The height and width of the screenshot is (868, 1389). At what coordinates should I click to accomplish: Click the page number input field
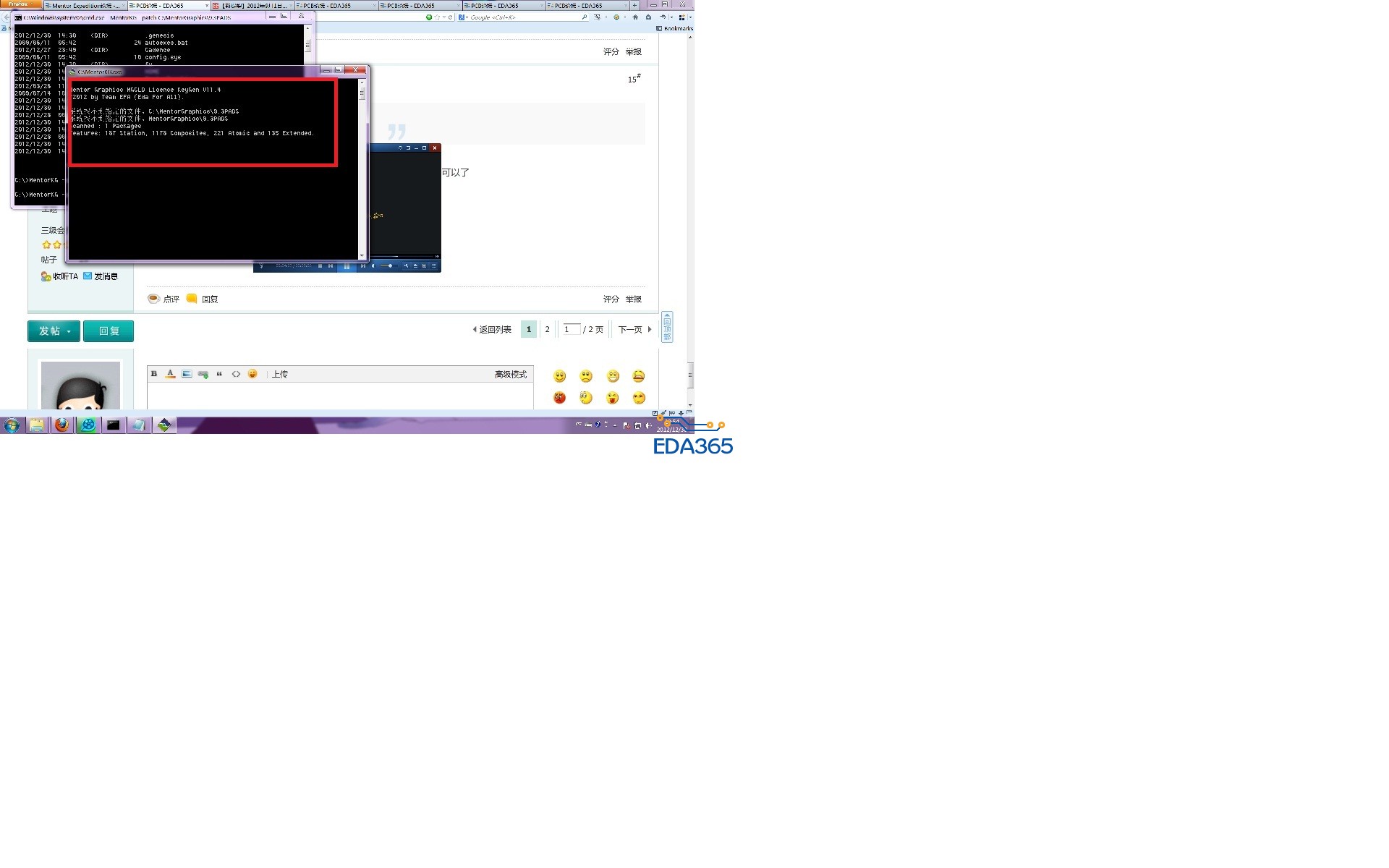click(571, 329)
